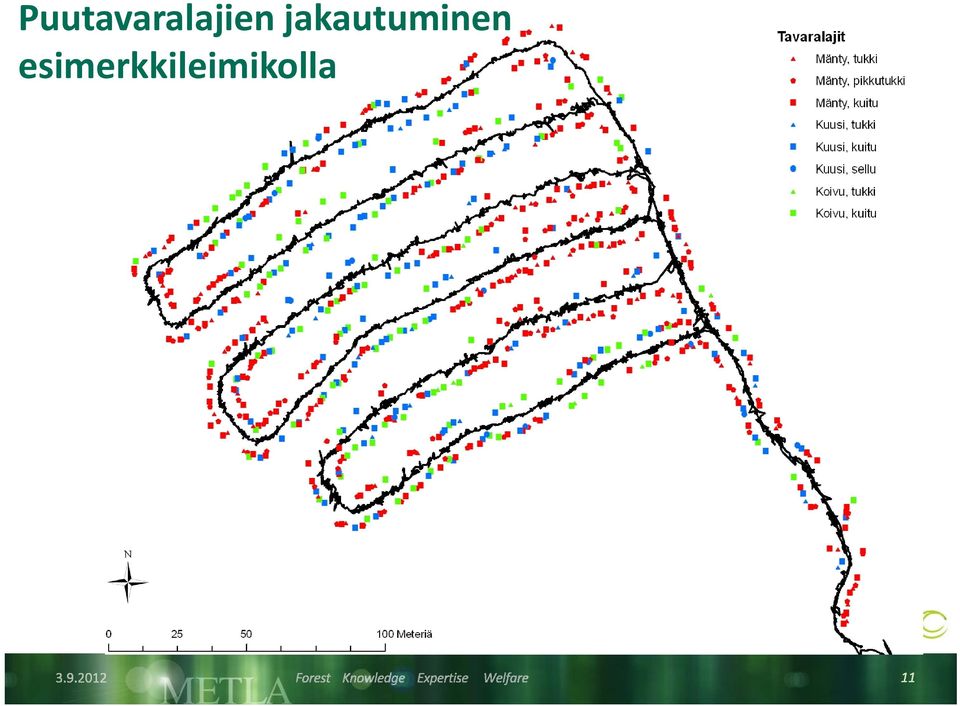Click the legend label 'Koivu, kuitu'

pos(846,213)
